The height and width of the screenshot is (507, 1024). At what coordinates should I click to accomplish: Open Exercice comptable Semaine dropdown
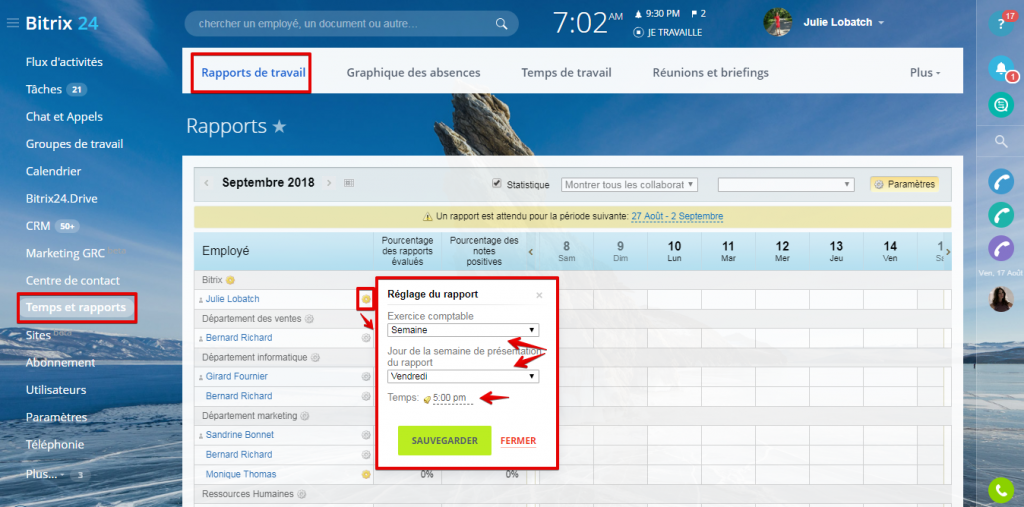[463, 330]
